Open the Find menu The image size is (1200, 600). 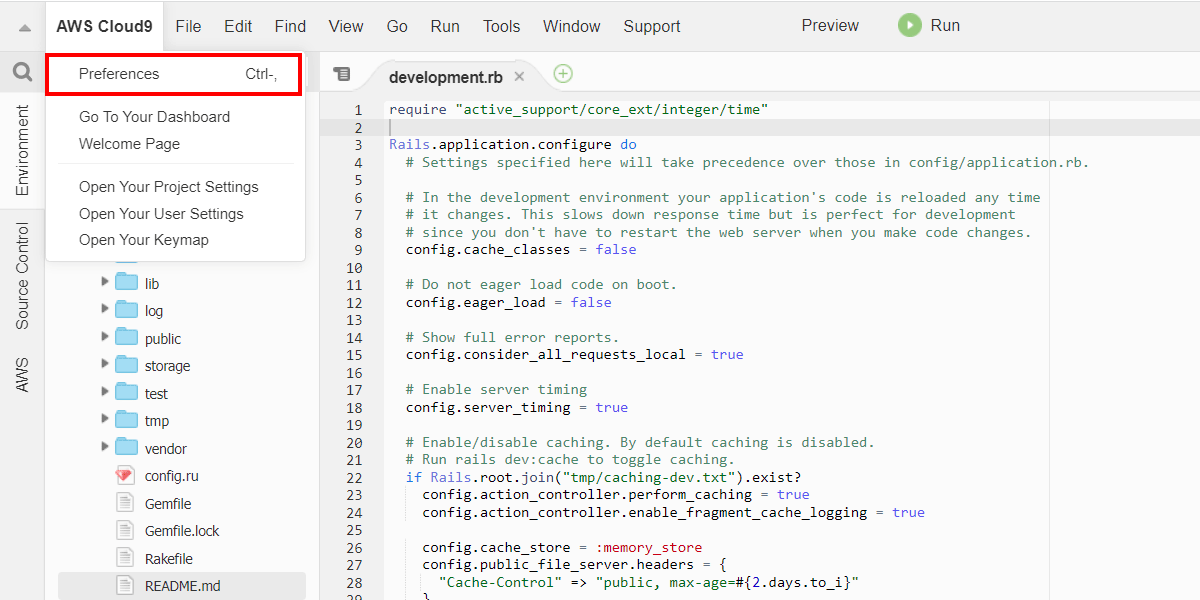click(x=290, y=27)
